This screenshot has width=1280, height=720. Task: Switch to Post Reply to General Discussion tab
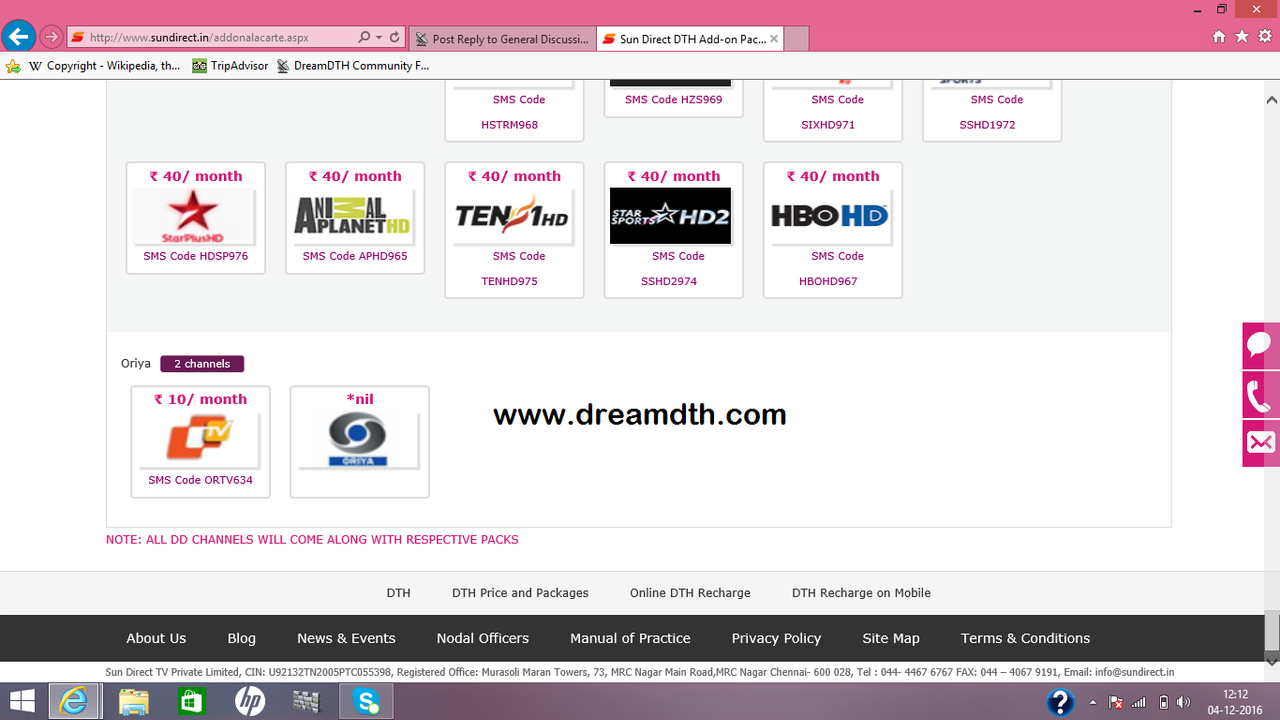pos(502,39)
